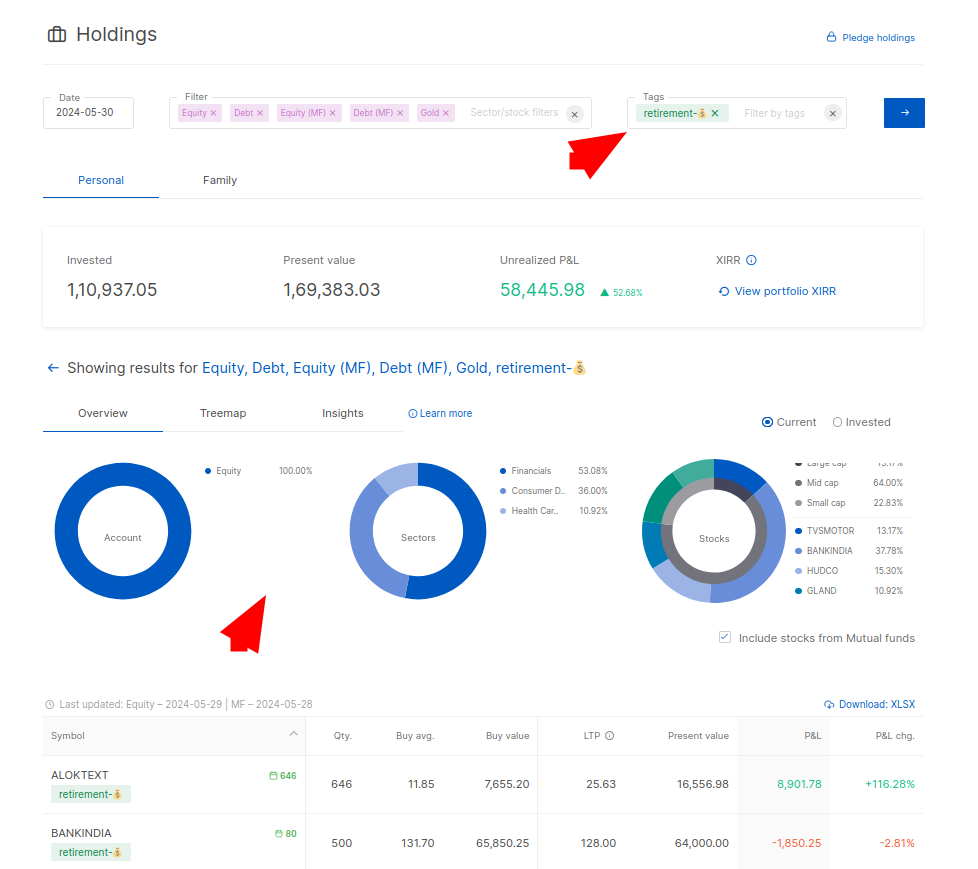This screenshot has width=978, height=869.
Task: Switch to the Family tab
Action: [x=220, y=180]
